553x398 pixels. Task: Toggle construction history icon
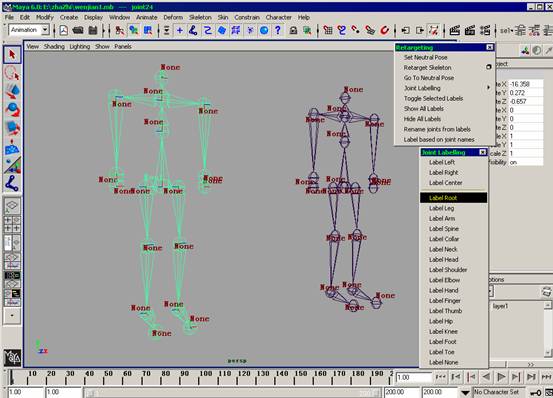point(433,30)
